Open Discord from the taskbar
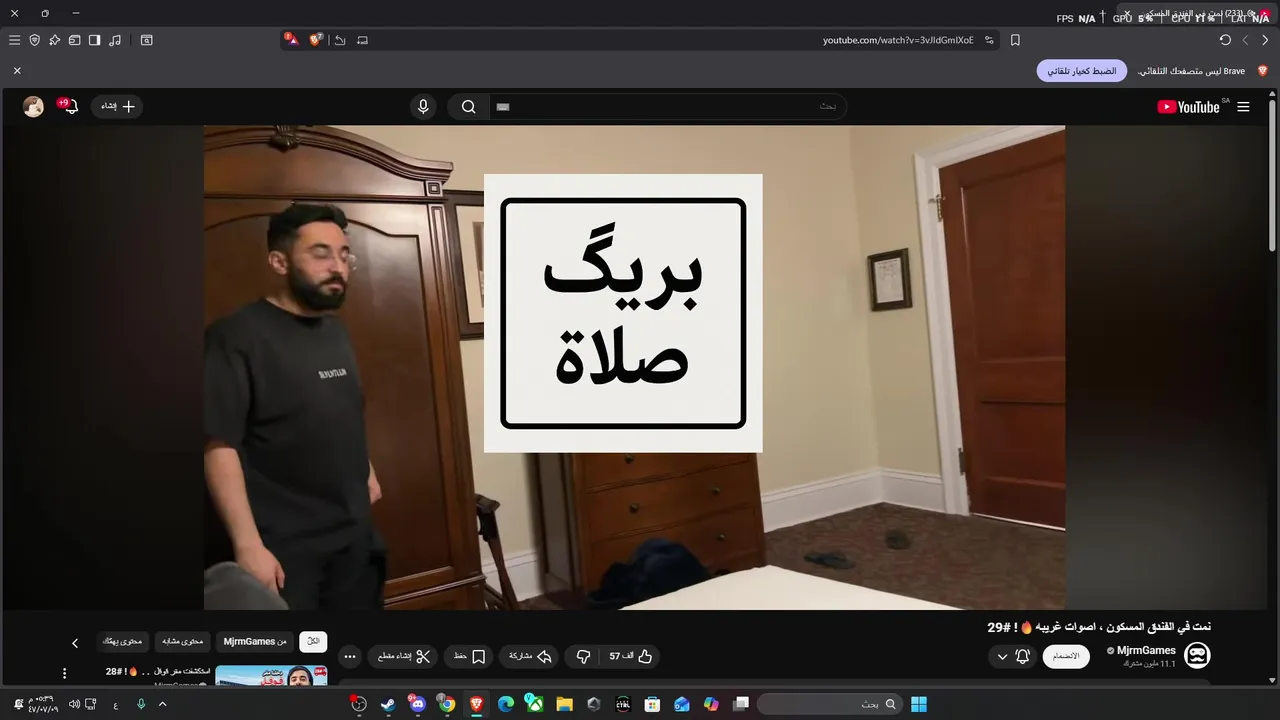Viewport: 1280px width, 720px height. 417,704
